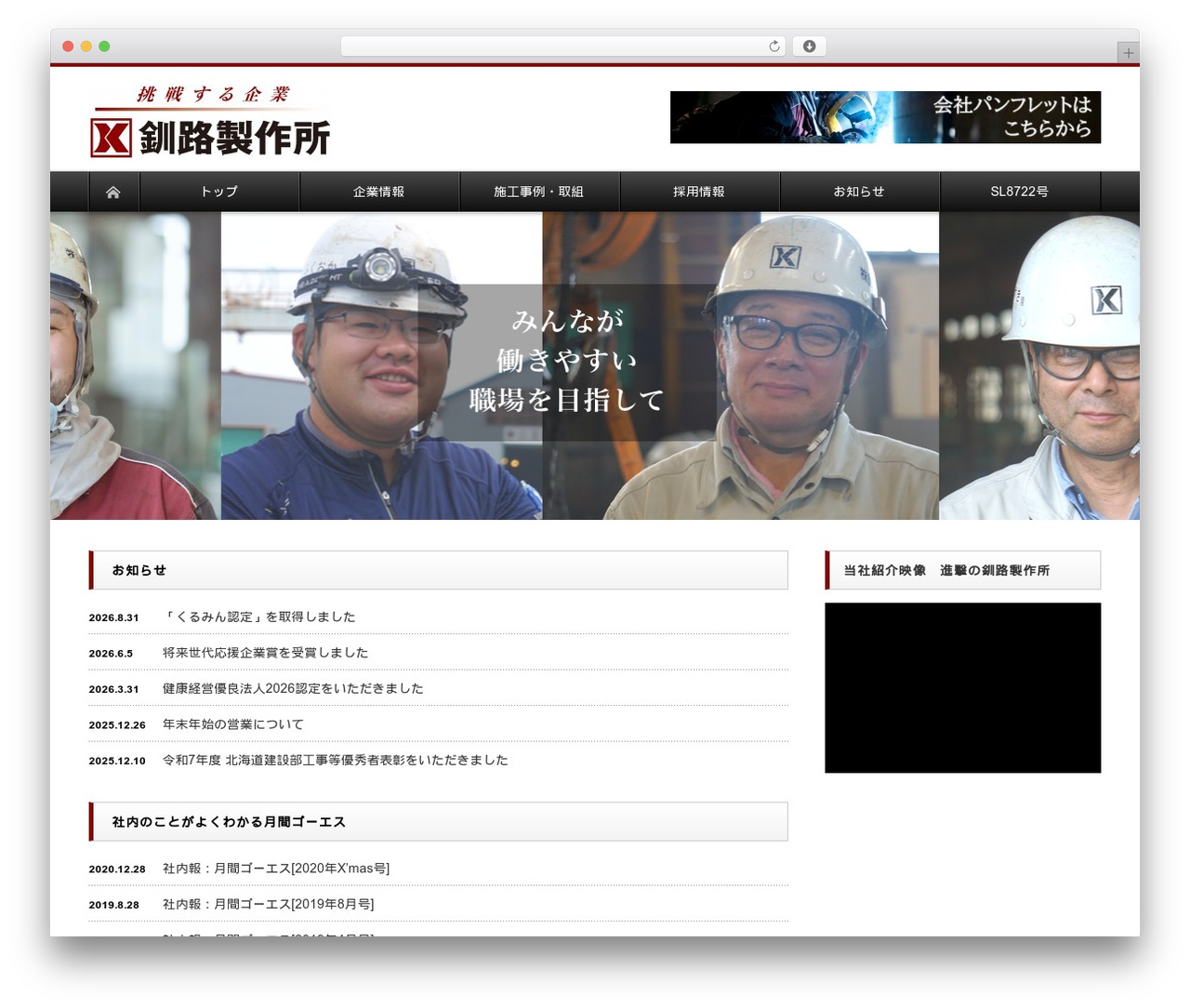
Task: Open the 採用情報 menu item
Action: 699,192
